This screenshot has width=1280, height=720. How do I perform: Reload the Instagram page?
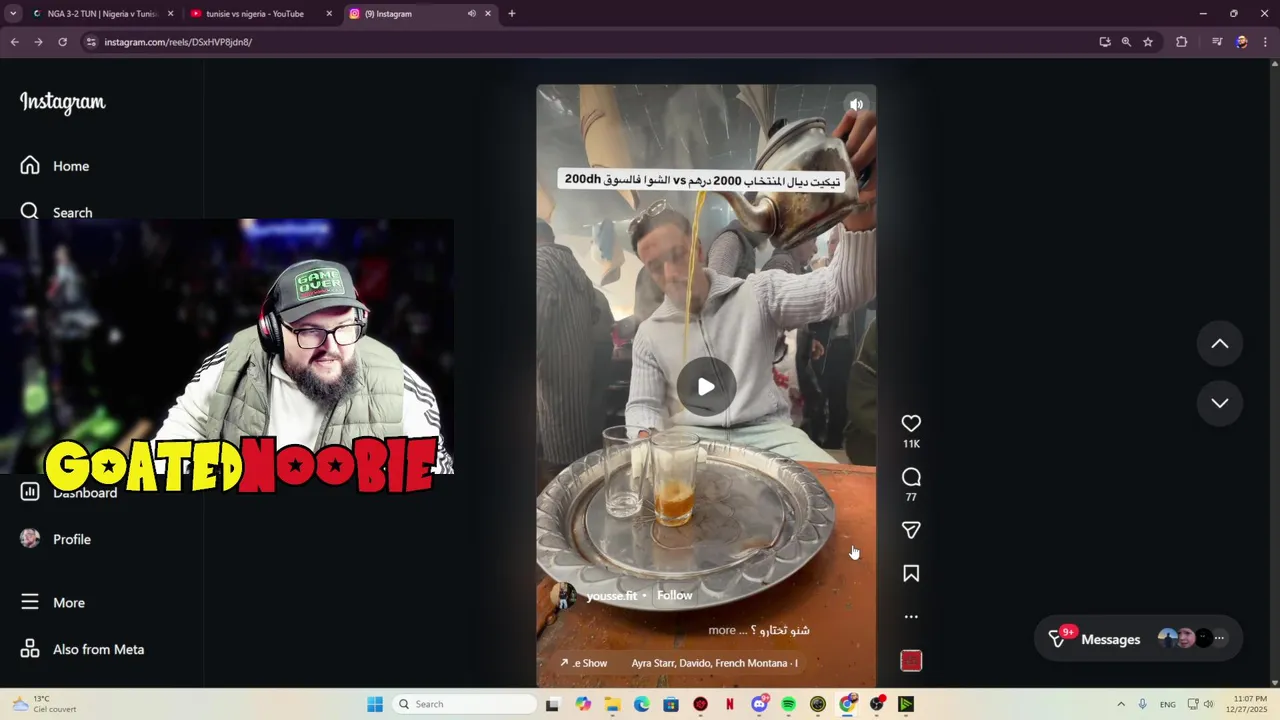[x=62, y=42]
